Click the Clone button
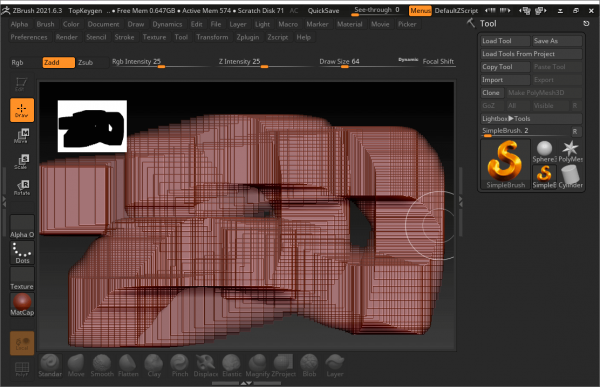The height and width of the screenshot is (387, 600). [492, 93]
